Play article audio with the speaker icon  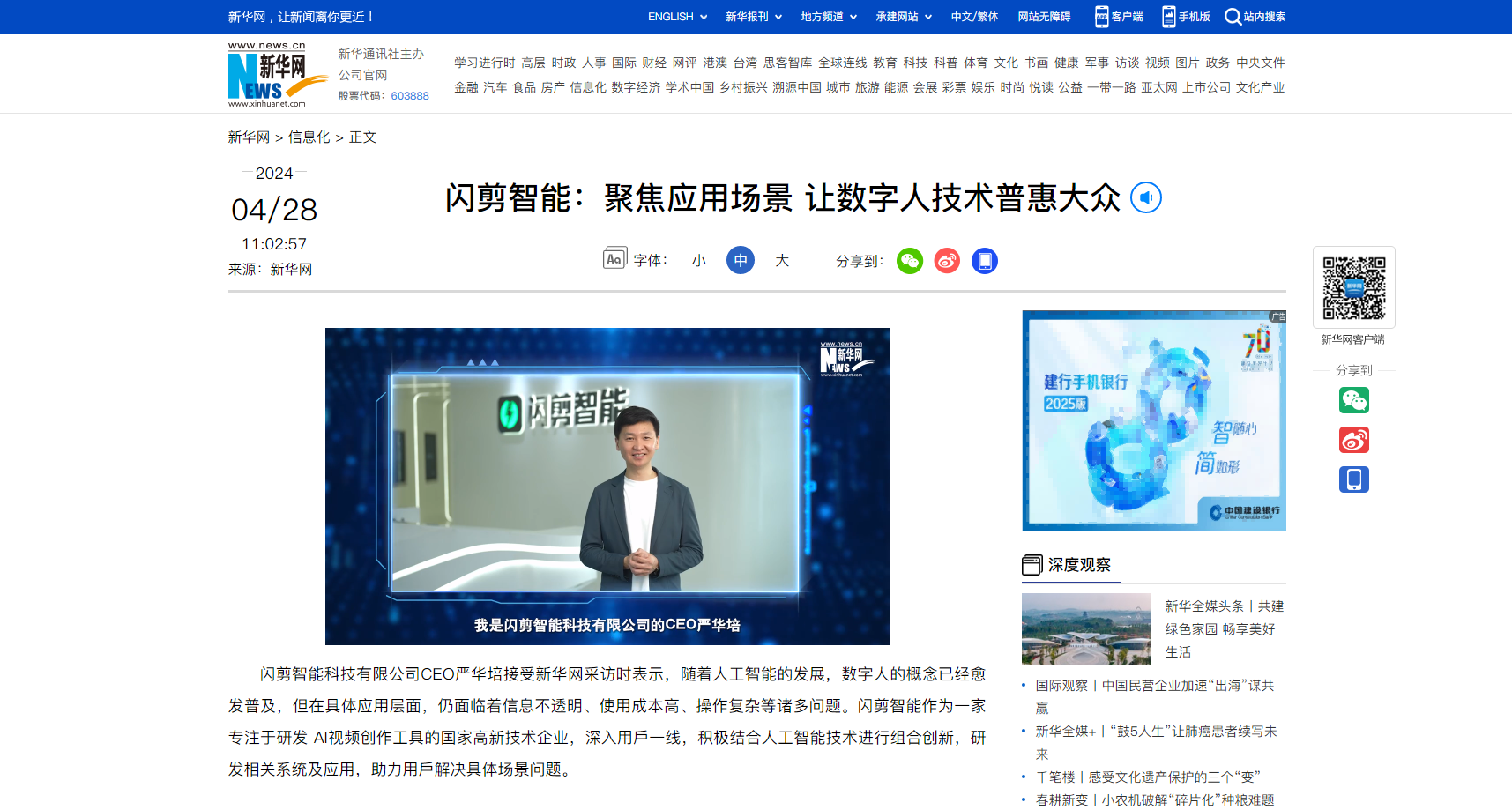tap(1146, 197)
